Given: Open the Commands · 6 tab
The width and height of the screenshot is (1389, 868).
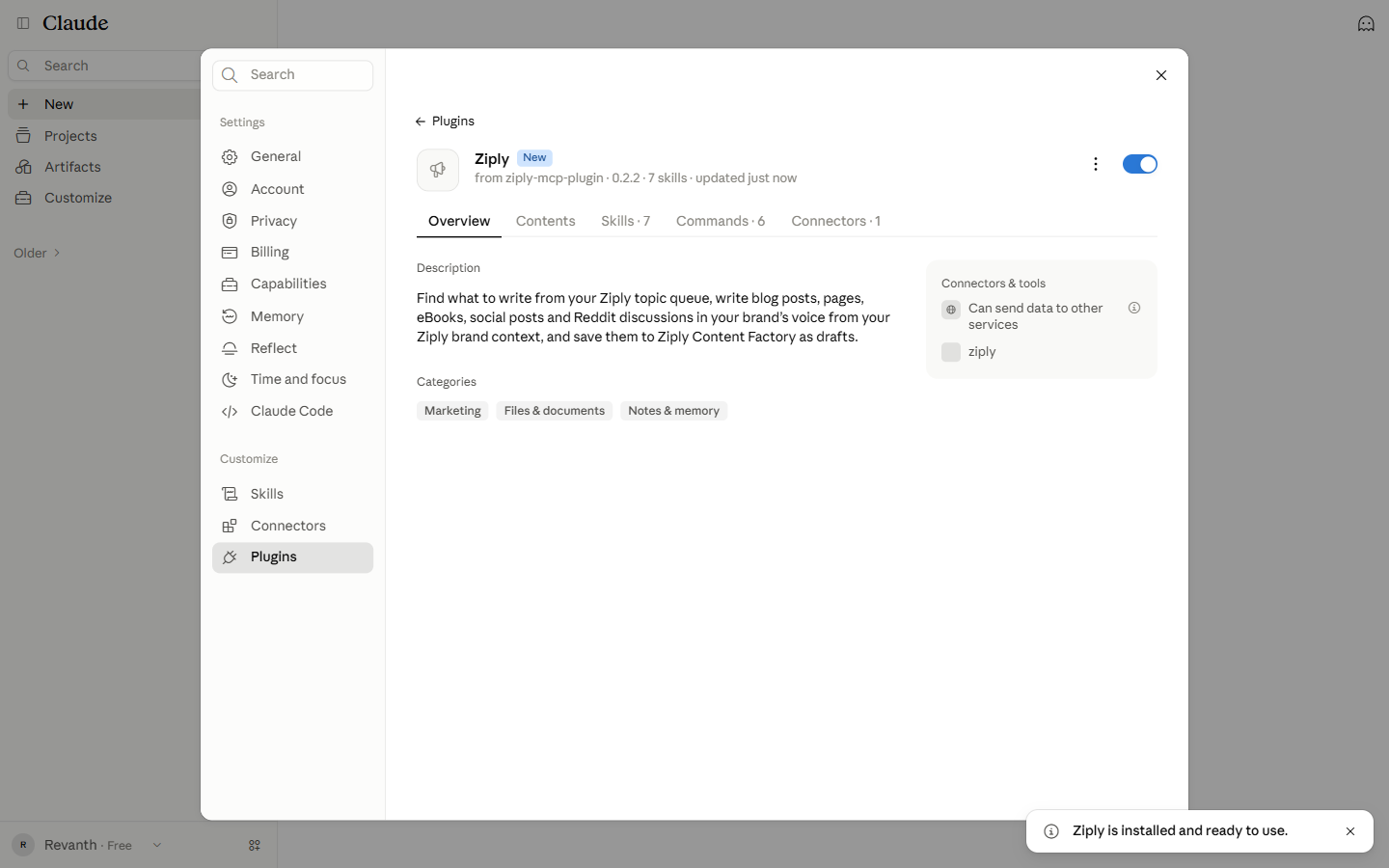Looking at the screenshot, I should click(721, 221).
